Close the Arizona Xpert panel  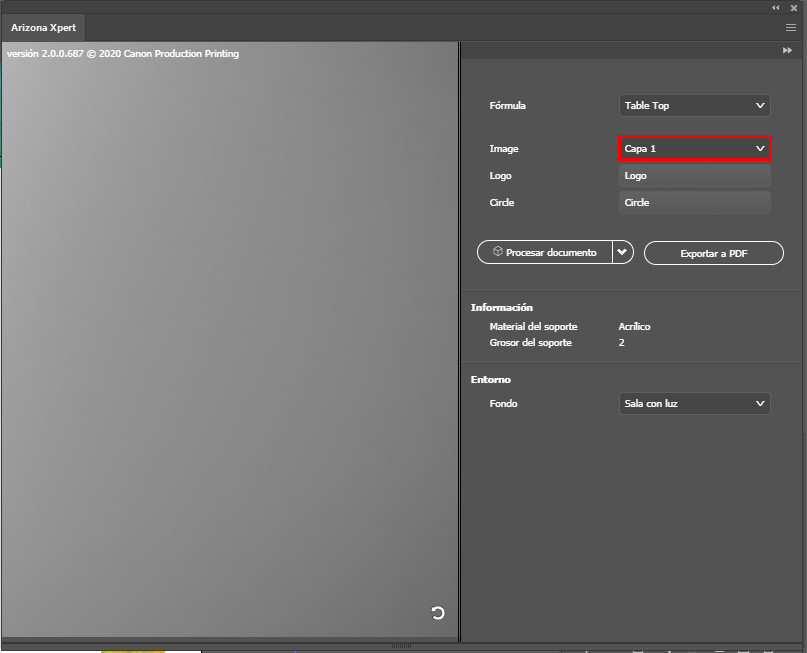point(794,8)
